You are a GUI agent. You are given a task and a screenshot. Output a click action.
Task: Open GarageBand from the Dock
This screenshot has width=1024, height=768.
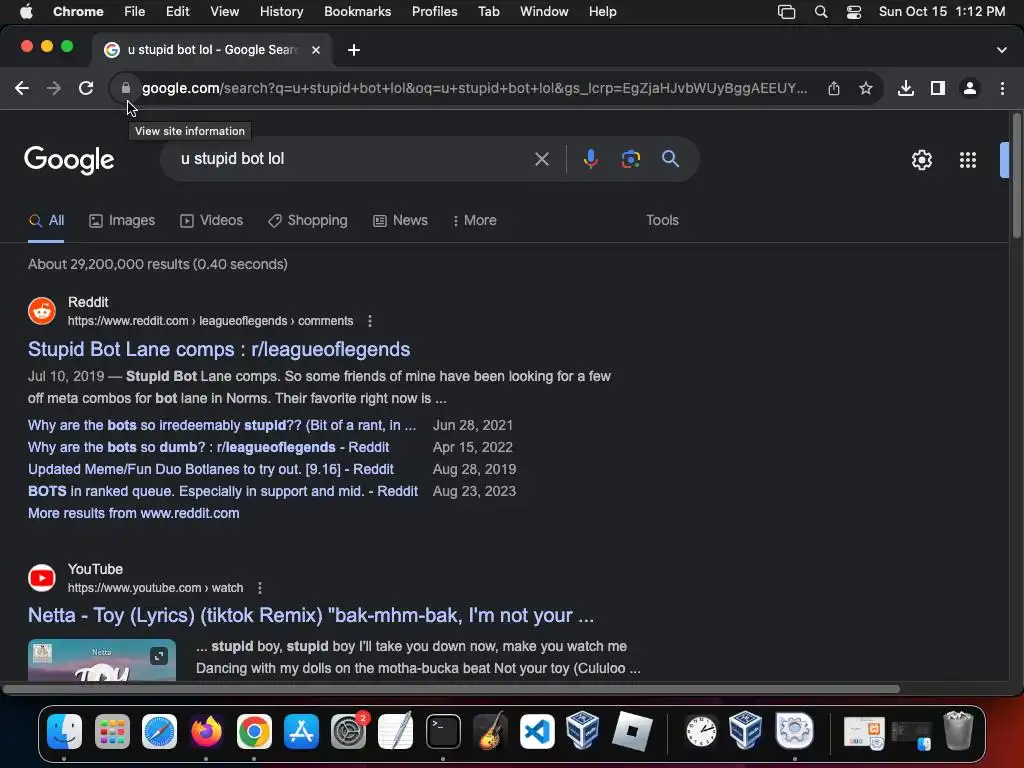pos(490,731)
